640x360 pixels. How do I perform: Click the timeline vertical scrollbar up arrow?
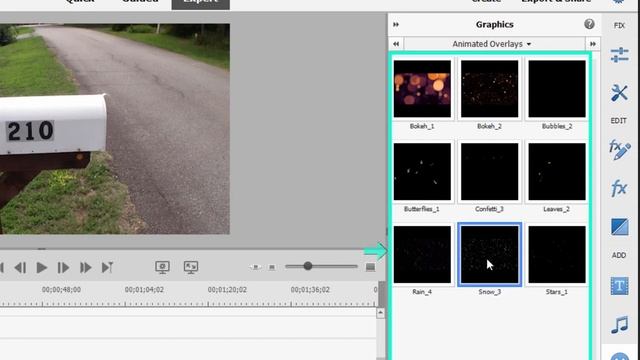[380, 313]
